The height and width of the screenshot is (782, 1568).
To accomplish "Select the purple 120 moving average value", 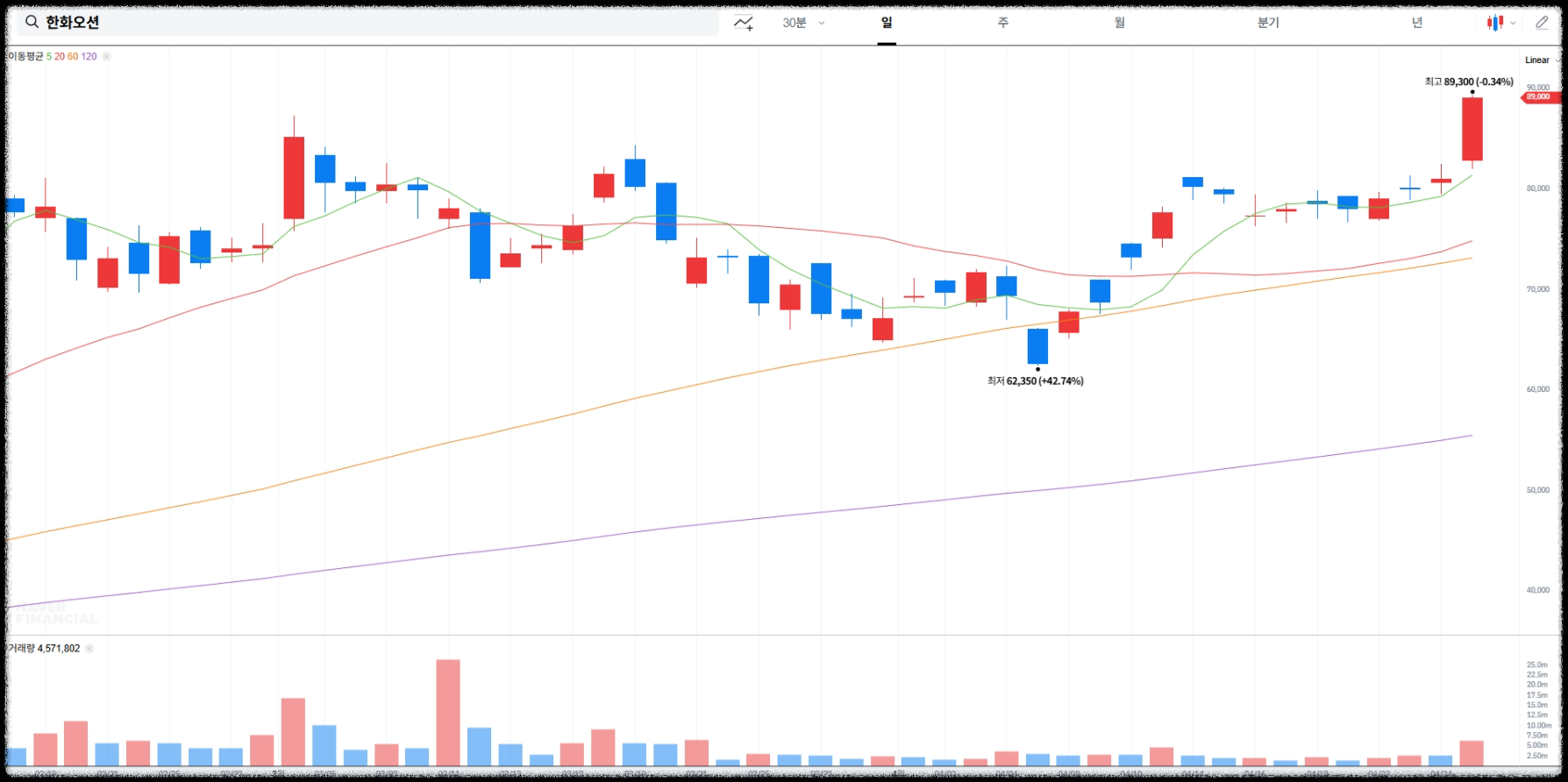I will [x=89, y=56].
